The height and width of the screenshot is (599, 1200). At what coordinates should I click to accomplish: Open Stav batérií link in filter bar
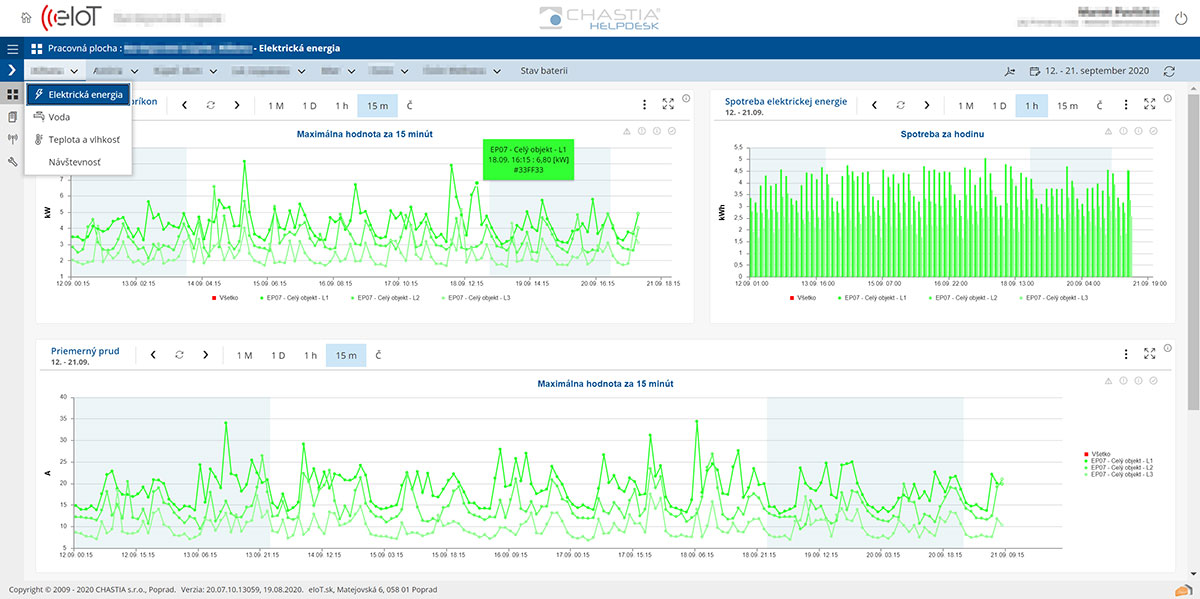point(544,71)
